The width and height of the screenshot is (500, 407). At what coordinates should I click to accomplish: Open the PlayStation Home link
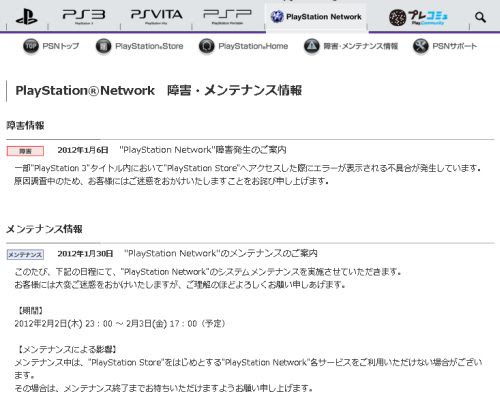pos(253,46)
